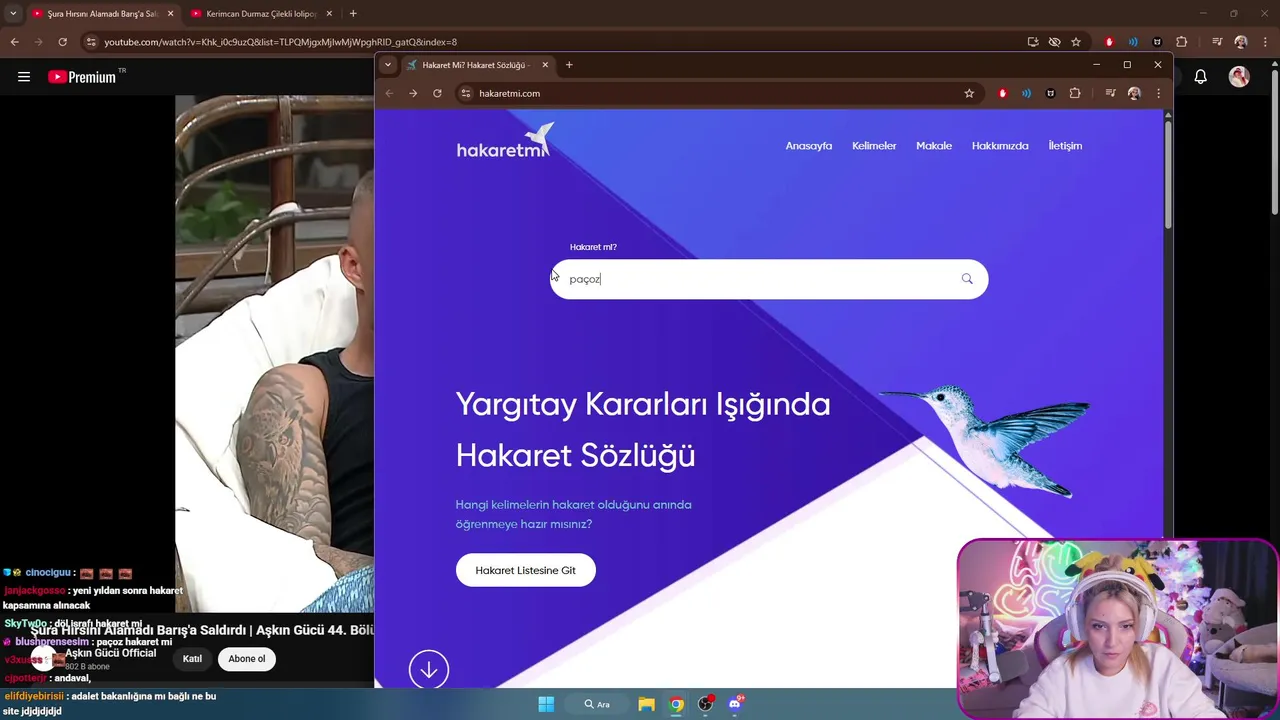Open the site information icon in hakaretmi address bar
Viewport: 1280px width, 720px height.
[x=466, y=93]
